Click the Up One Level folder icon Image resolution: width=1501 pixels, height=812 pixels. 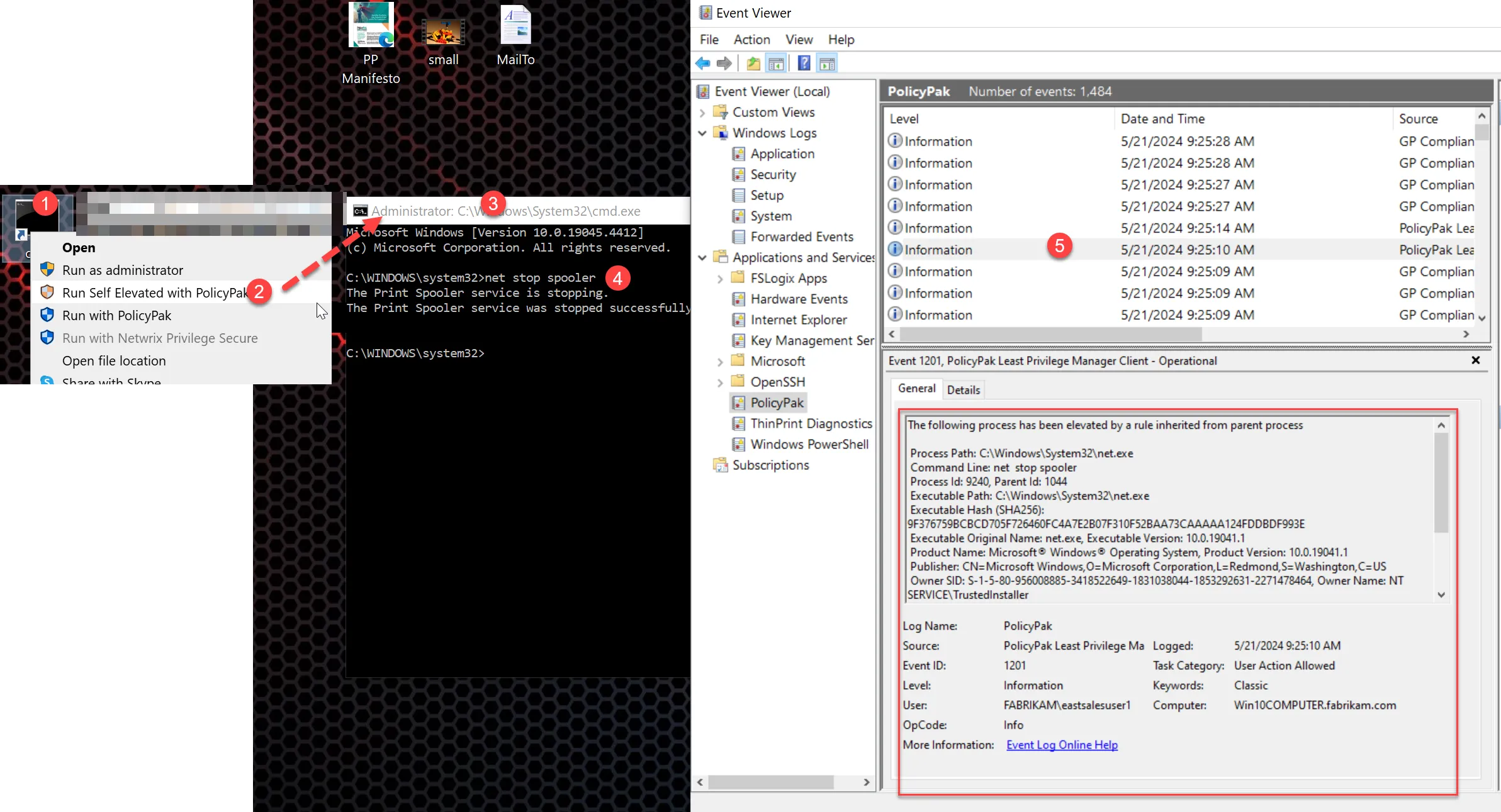(753, 64)
